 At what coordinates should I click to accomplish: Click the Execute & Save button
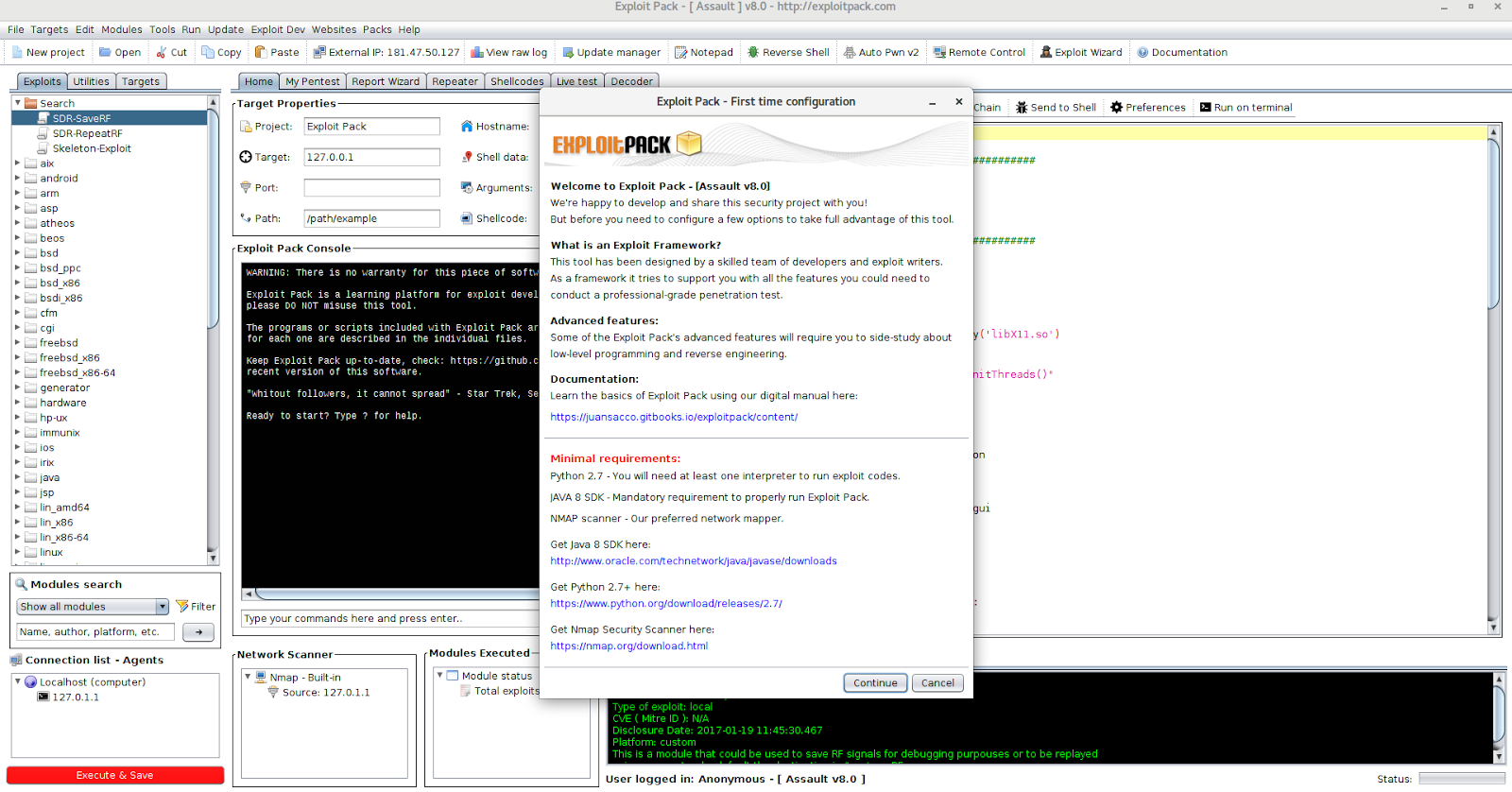click(115, 775)
